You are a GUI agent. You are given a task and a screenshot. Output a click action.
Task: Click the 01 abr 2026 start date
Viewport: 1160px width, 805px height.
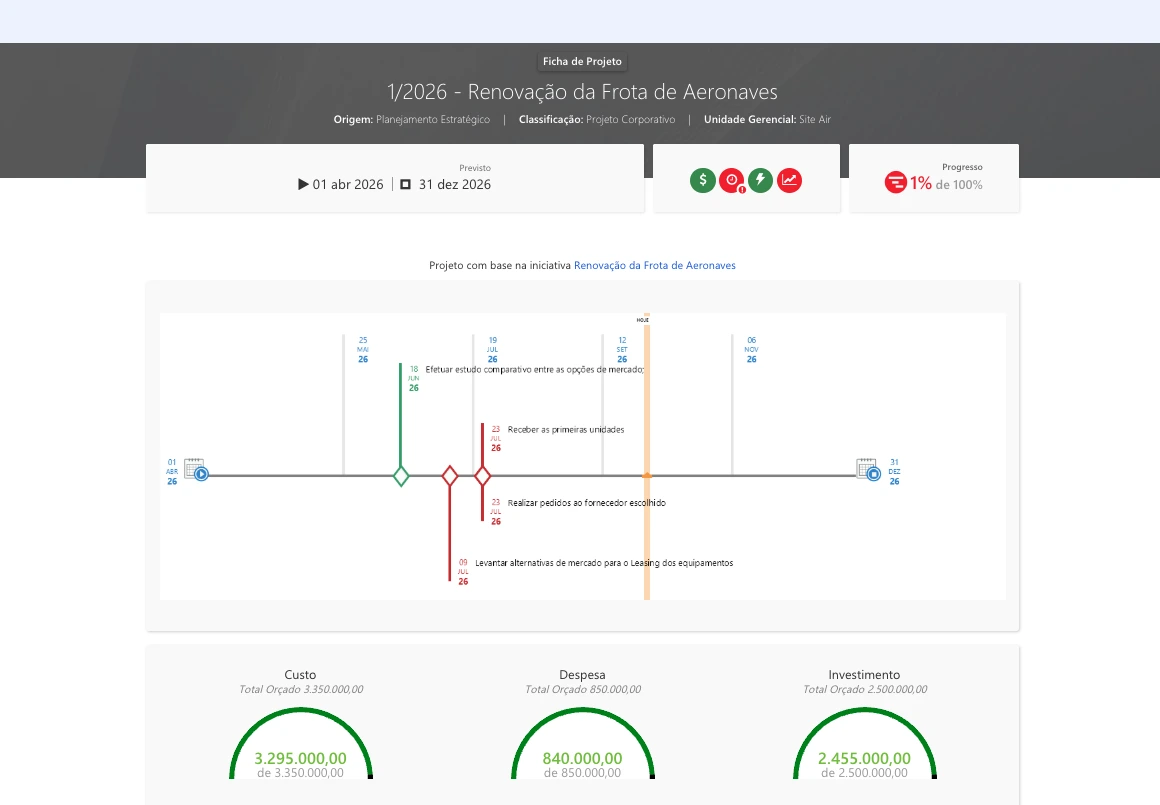(x=348, y=184)
